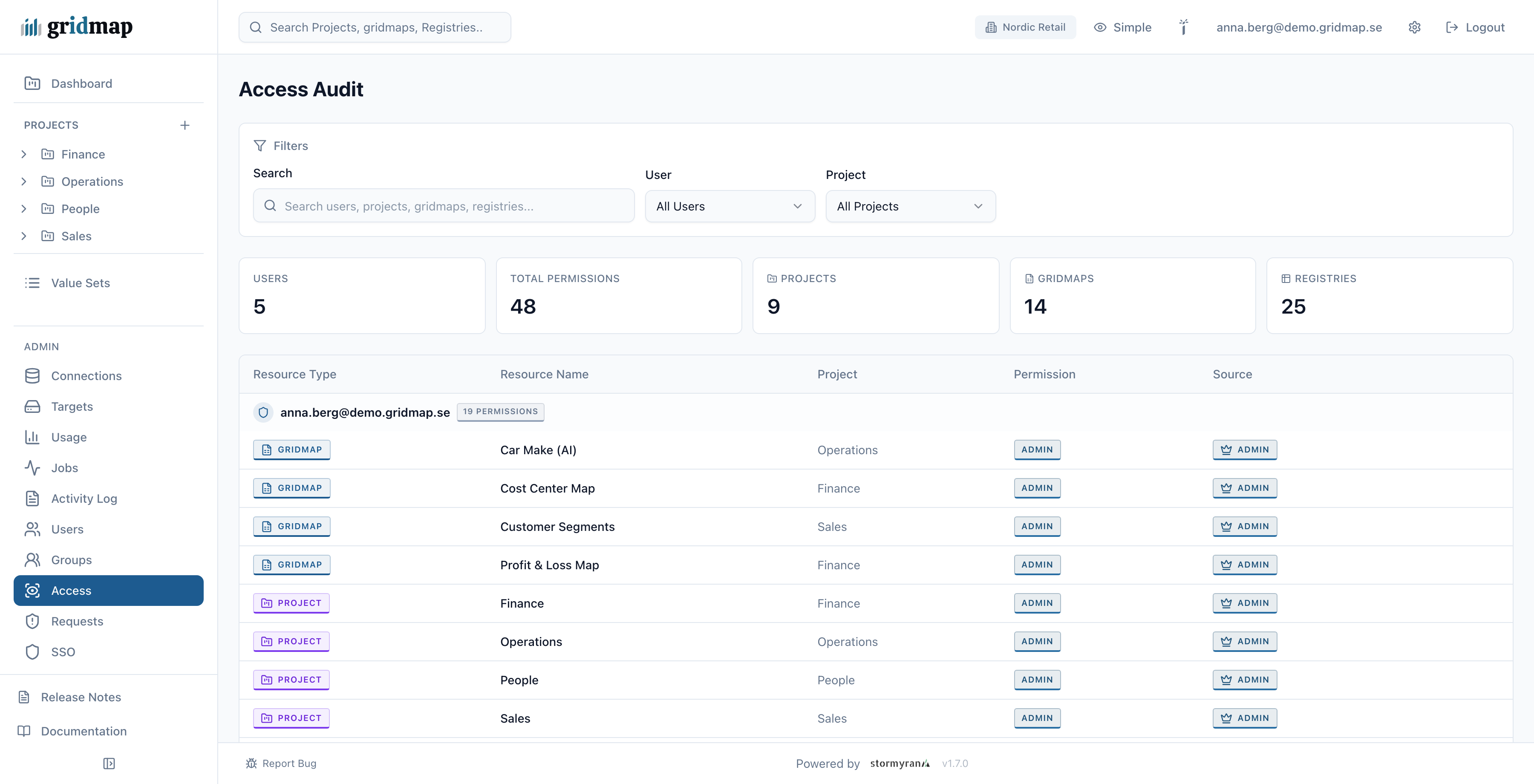
Task: Click the GRIDMAP tag for Cost Center Map
Action: [x=292, y=488]
